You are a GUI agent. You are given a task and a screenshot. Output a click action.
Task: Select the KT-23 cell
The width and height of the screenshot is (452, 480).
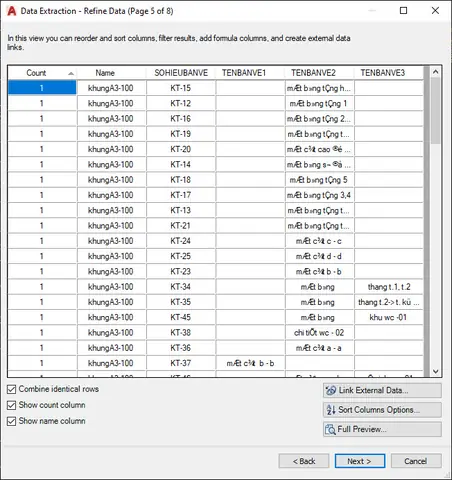point(181,272)
